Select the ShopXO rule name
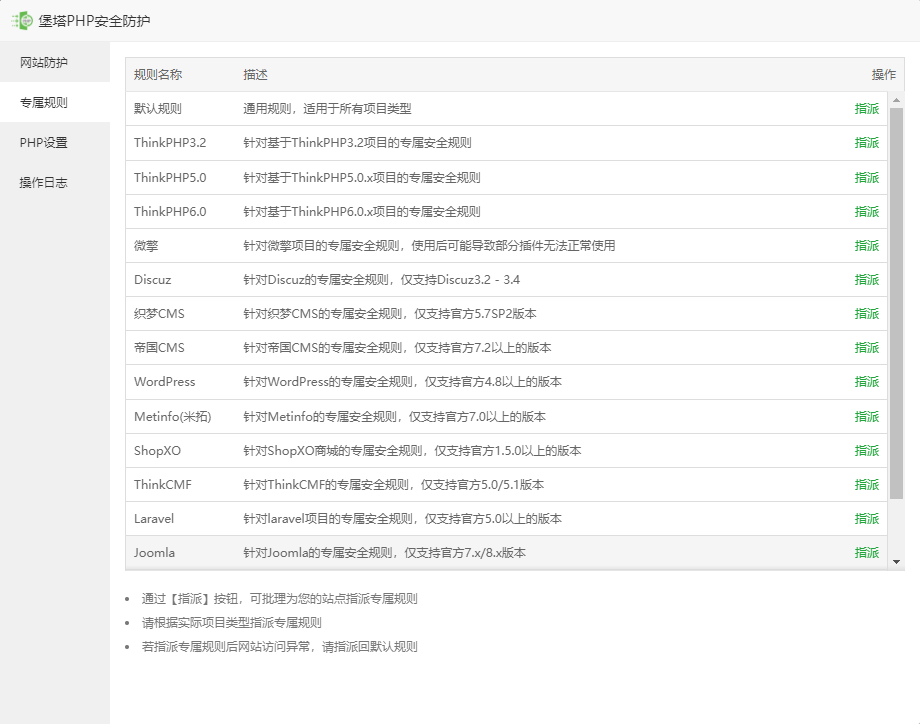 pyautogui.click(x=157, y=450)
